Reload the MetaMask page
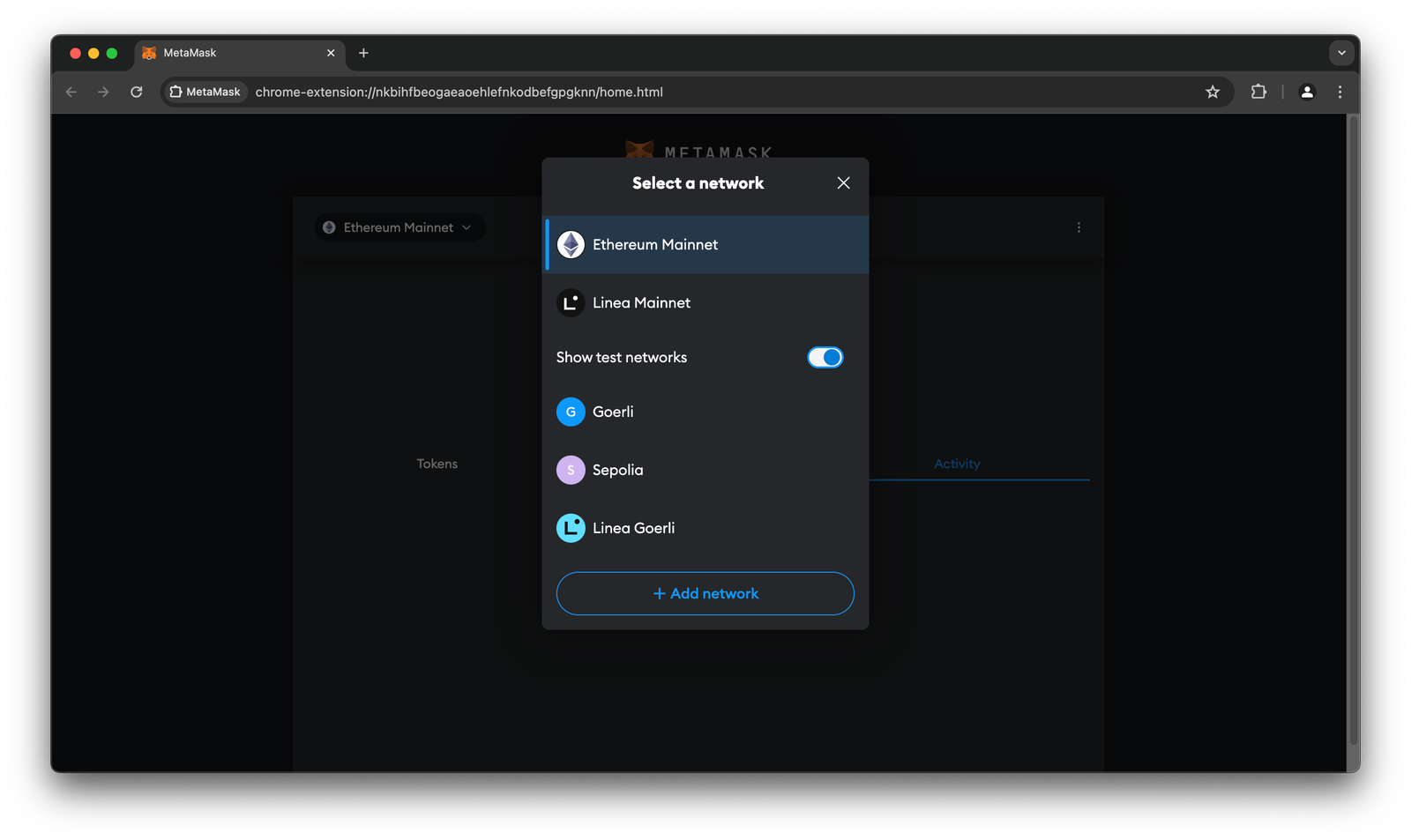1411x840 pixels. (136, 92)
